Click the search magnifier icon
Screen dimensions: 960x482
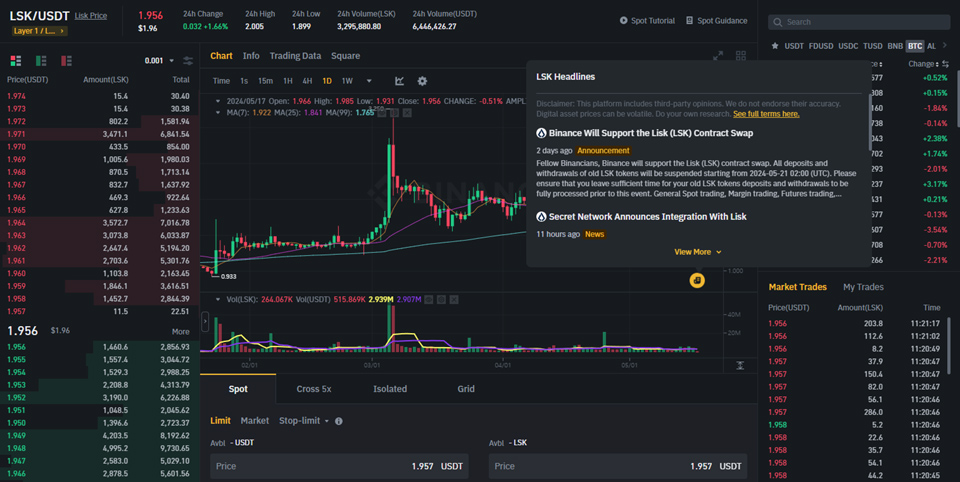pyautogui.click(x=778, y=22)
